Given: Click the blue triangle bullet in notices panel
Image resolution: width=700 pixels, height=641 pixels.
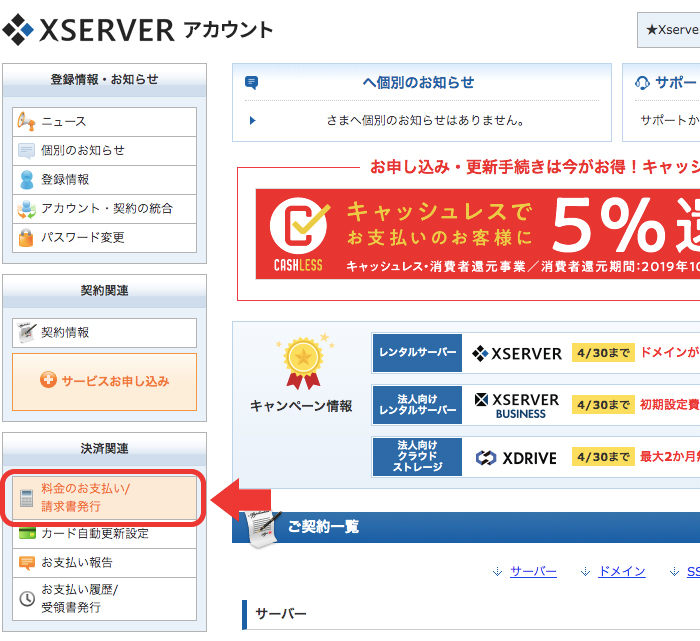Looking at the screenshot, I should coord(252,121).
